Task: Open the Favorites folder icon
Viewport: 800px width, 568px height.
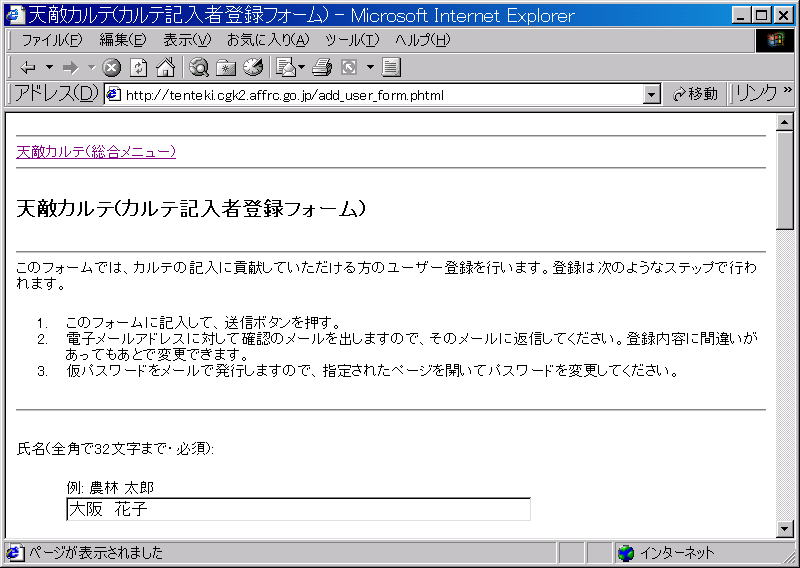Action: pyautogui.click(x=226, y=68)
